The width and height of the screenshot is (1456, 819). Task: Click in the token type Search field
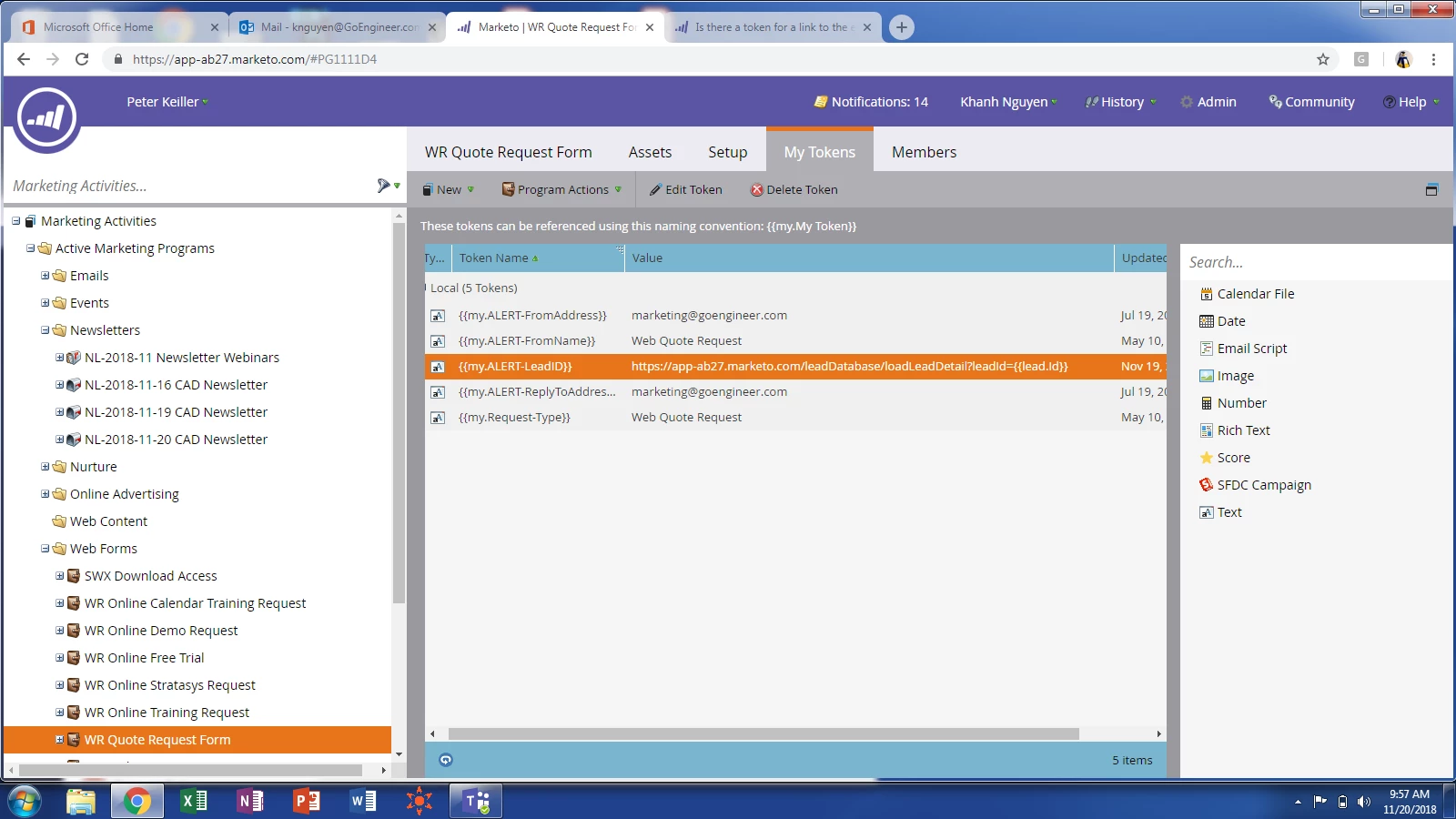[1316, 262]
